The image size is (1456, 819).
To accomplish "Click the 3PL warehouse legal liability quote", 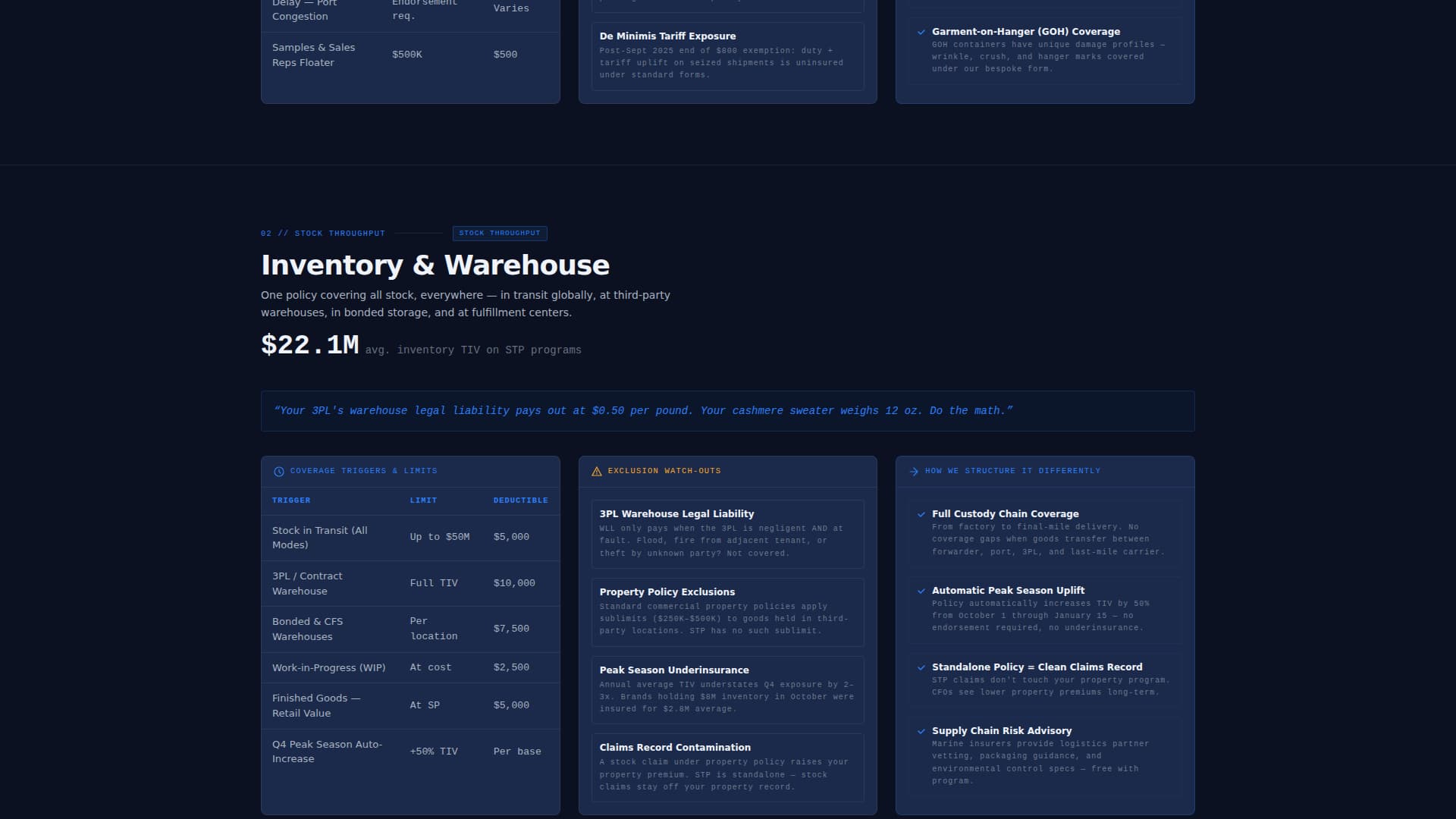I will pyautogui.click(x=728, y=411).
